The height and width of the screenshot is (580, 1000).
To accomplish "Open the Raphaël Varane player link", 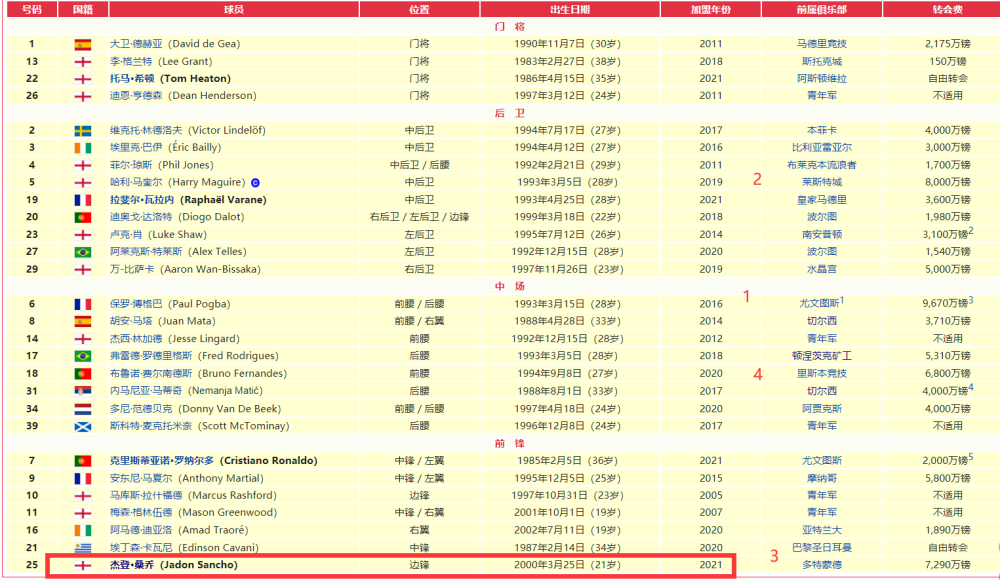I will (142, 200).
